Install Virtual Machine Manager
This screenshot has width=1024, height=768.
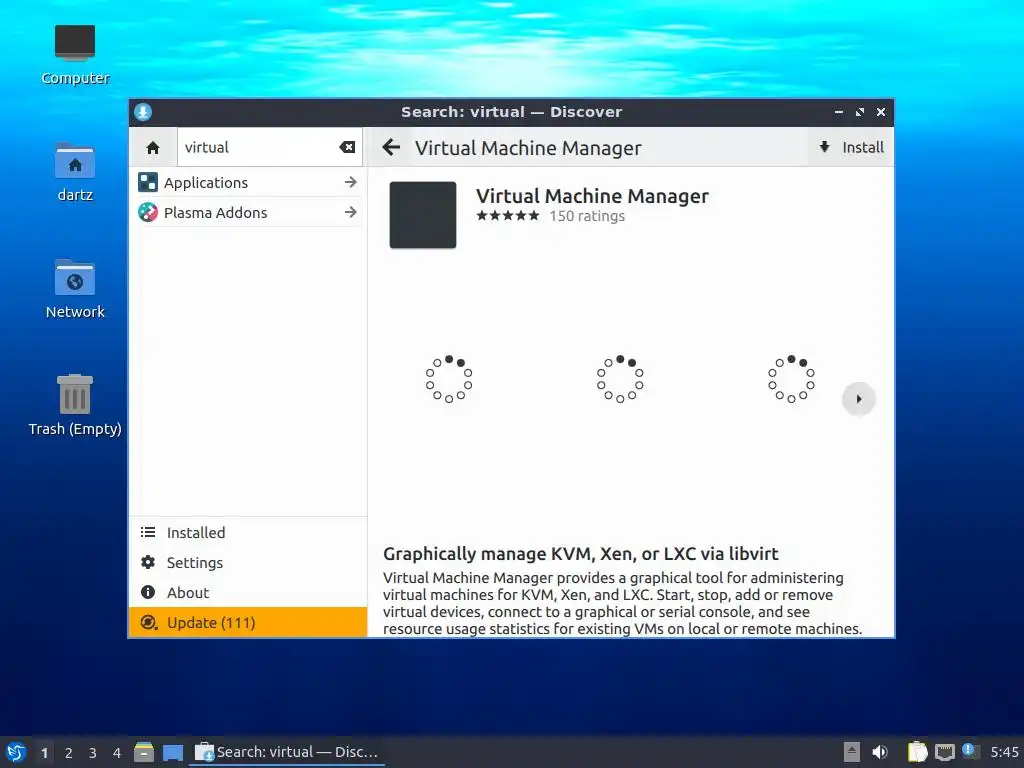pos(851,148)
